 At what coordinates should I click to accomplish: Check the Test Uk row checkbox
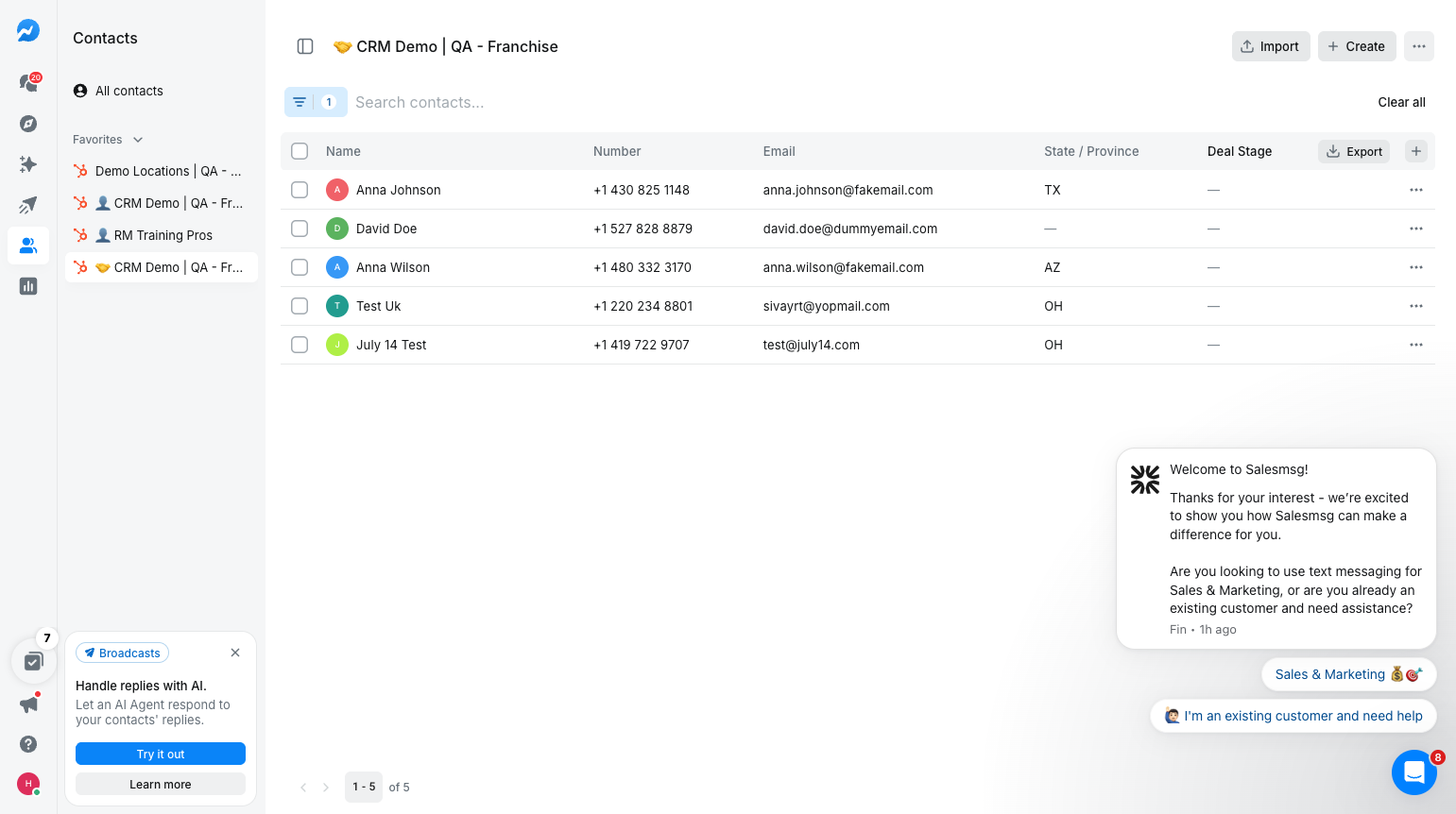[x=300, y=306]
